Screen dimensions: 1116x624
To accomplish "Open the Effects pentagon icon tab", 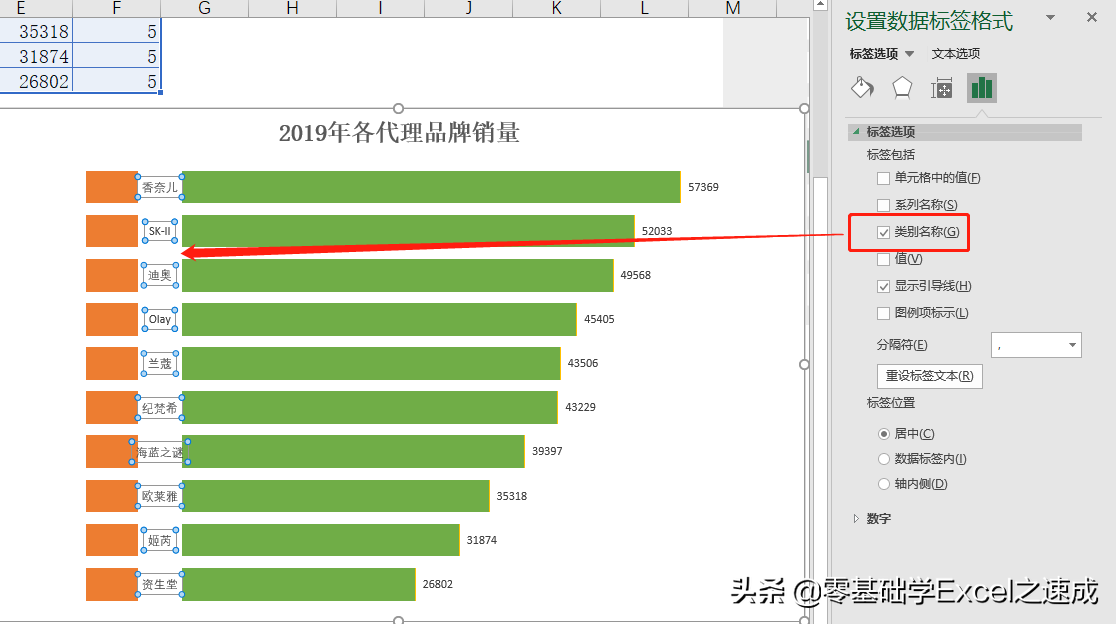I will 902,88.
